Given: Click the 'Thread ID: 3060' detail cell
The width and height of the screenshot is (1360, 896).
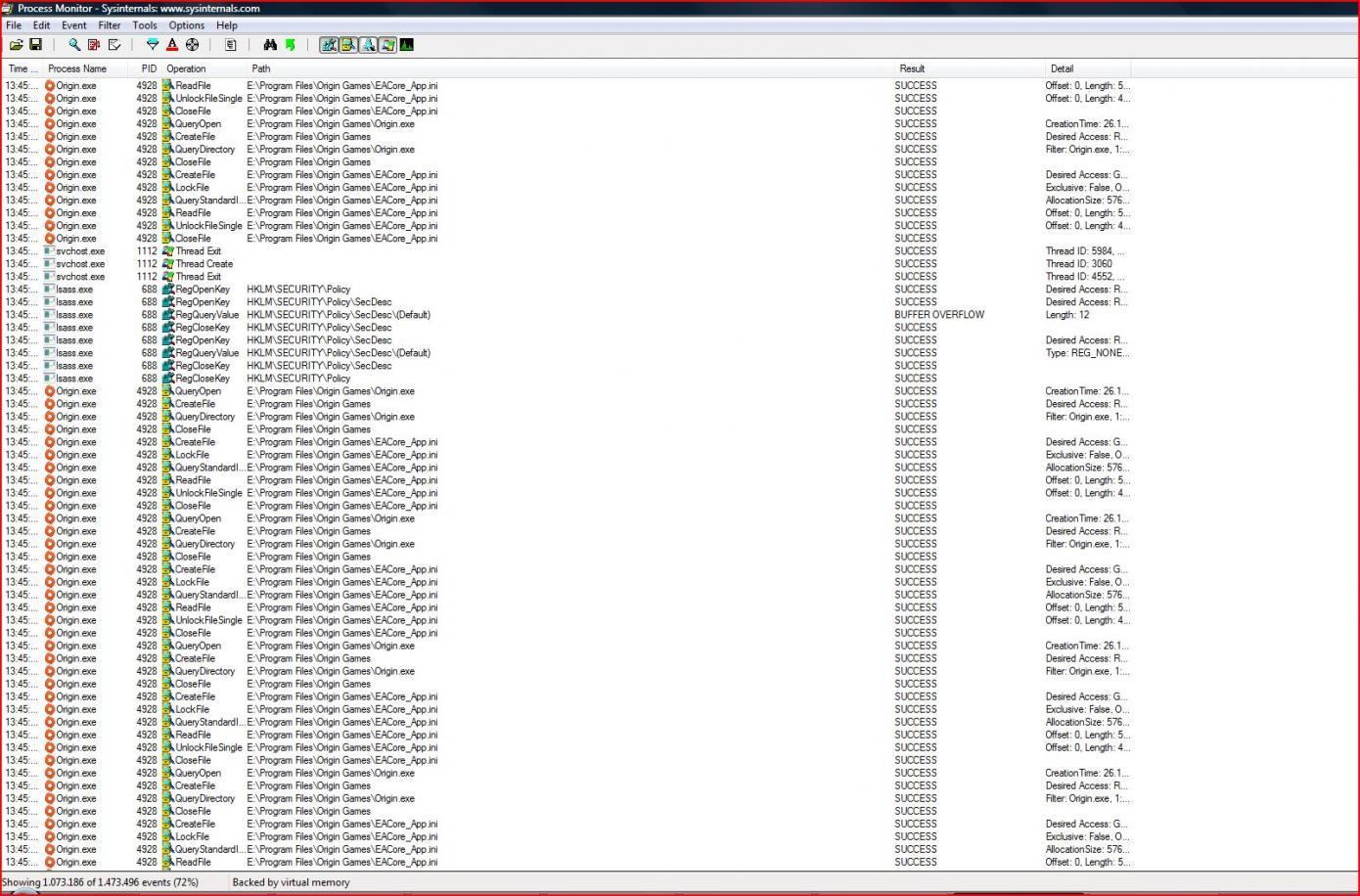Looking at the screenshot, I should (x=1078, y=264).
